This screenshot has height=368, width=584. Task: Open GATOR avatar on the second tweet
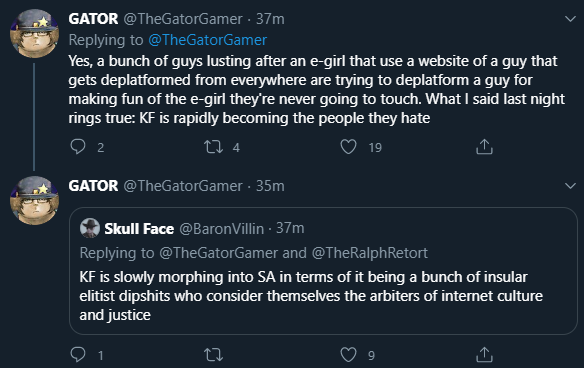coord(34,200)
